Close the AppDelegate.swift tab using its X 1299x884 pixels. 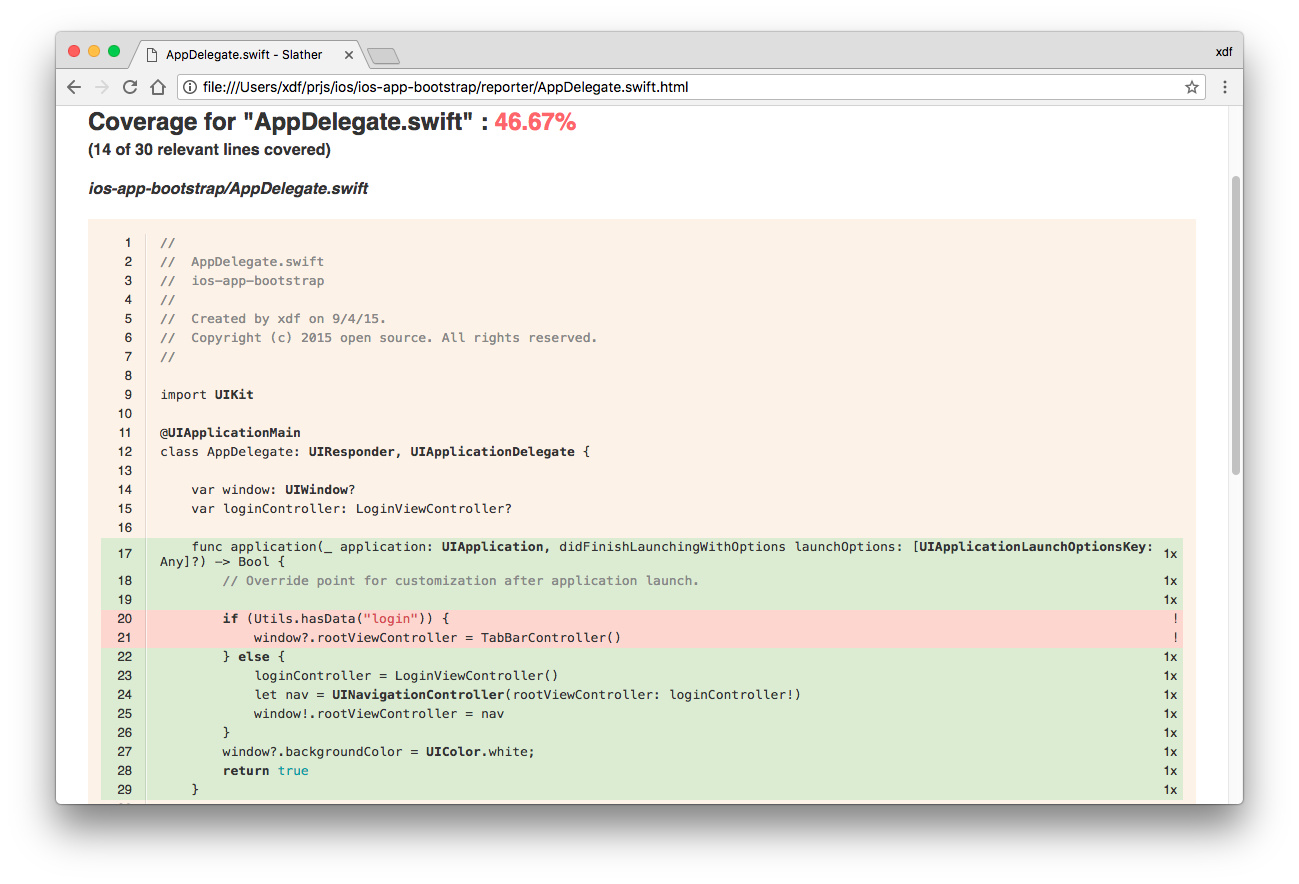pyautogui.click(x=348, y=55)
